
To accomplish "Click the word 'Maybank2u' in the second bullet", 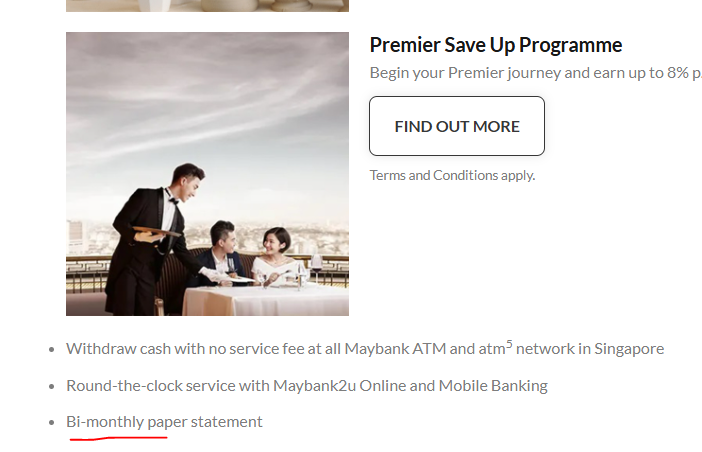I will [314, 386].
